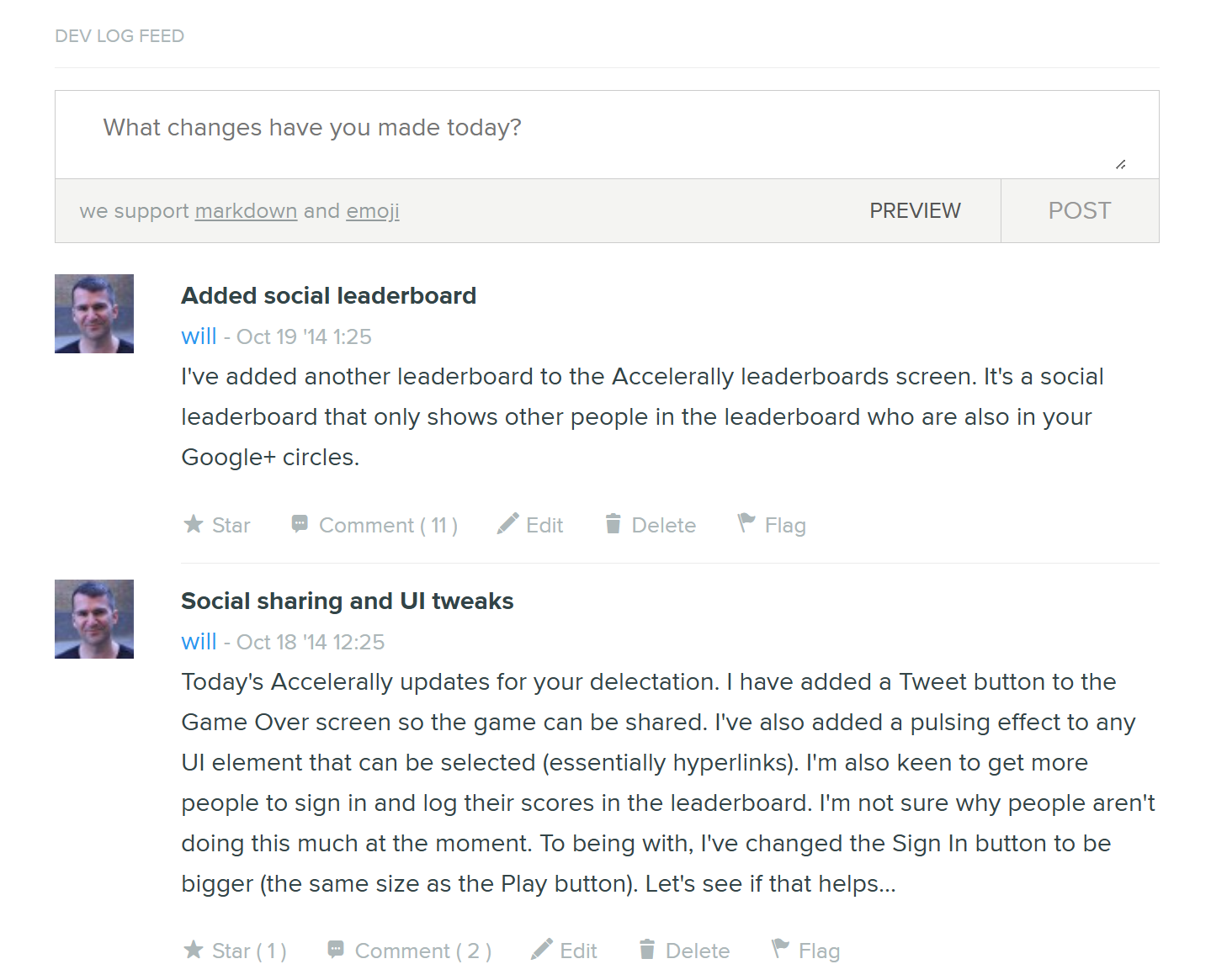Open comments on Added social leaderboard post

click(x=374, y=525)
